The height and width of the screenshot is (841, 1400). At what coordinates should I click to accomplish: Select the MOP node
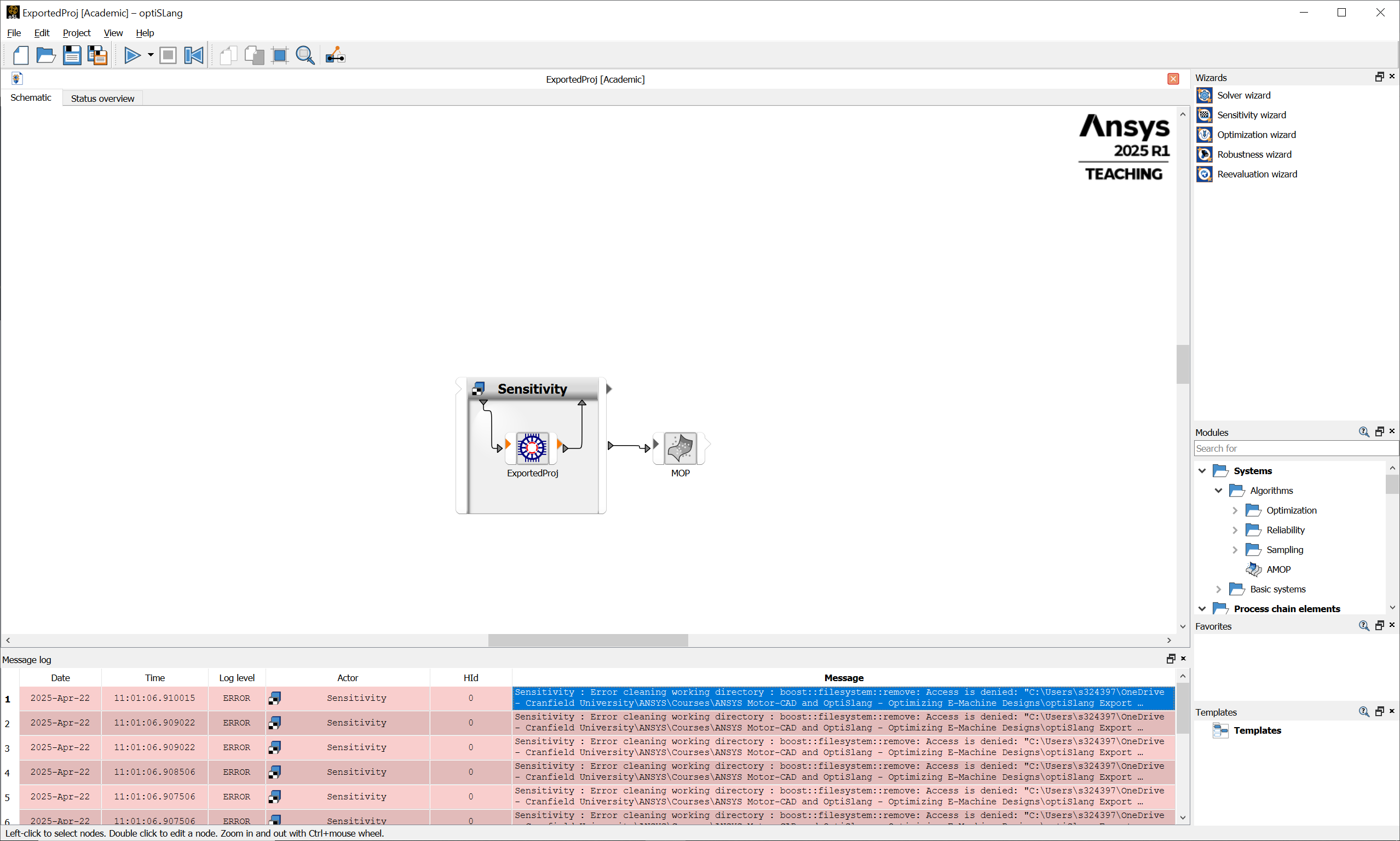(x=680, y=448)
